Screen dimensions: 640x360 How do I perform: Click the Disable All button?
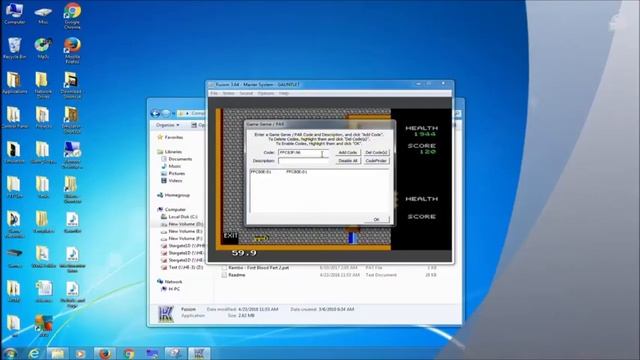348,161
